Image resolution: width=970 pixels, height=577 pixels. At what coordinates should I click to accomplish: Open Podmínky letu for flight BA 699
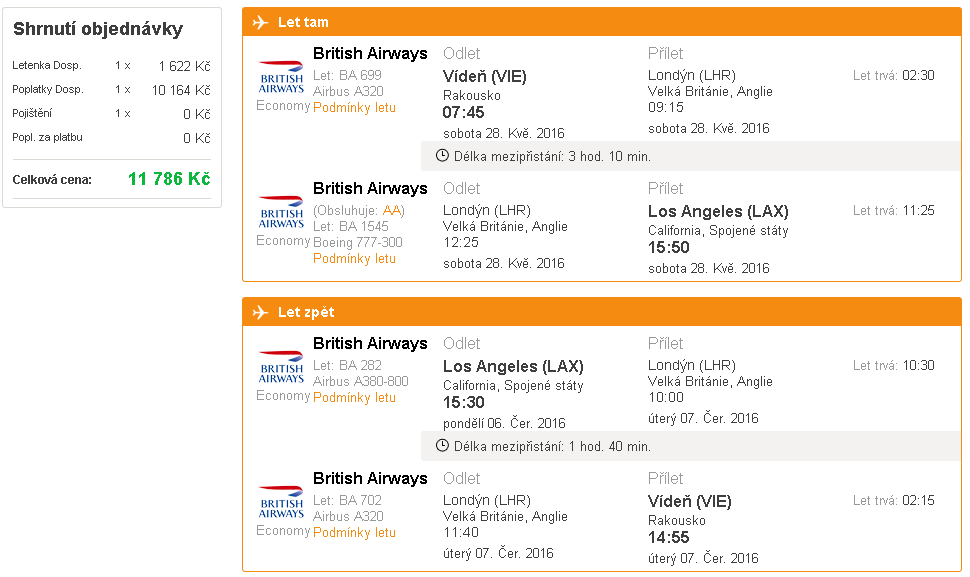tap(354, 108)
